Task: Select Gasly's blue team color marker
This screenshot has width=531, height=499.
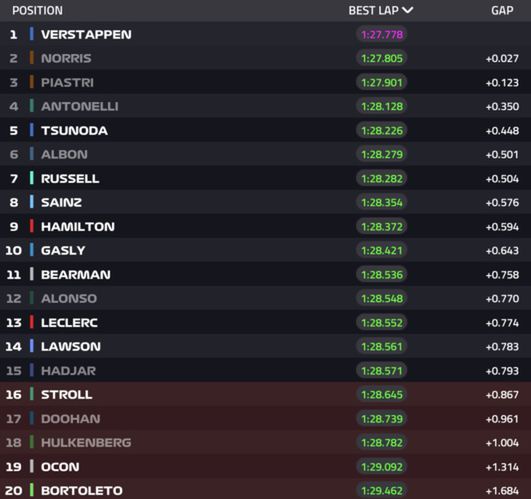Action: (x=31, y=250)
